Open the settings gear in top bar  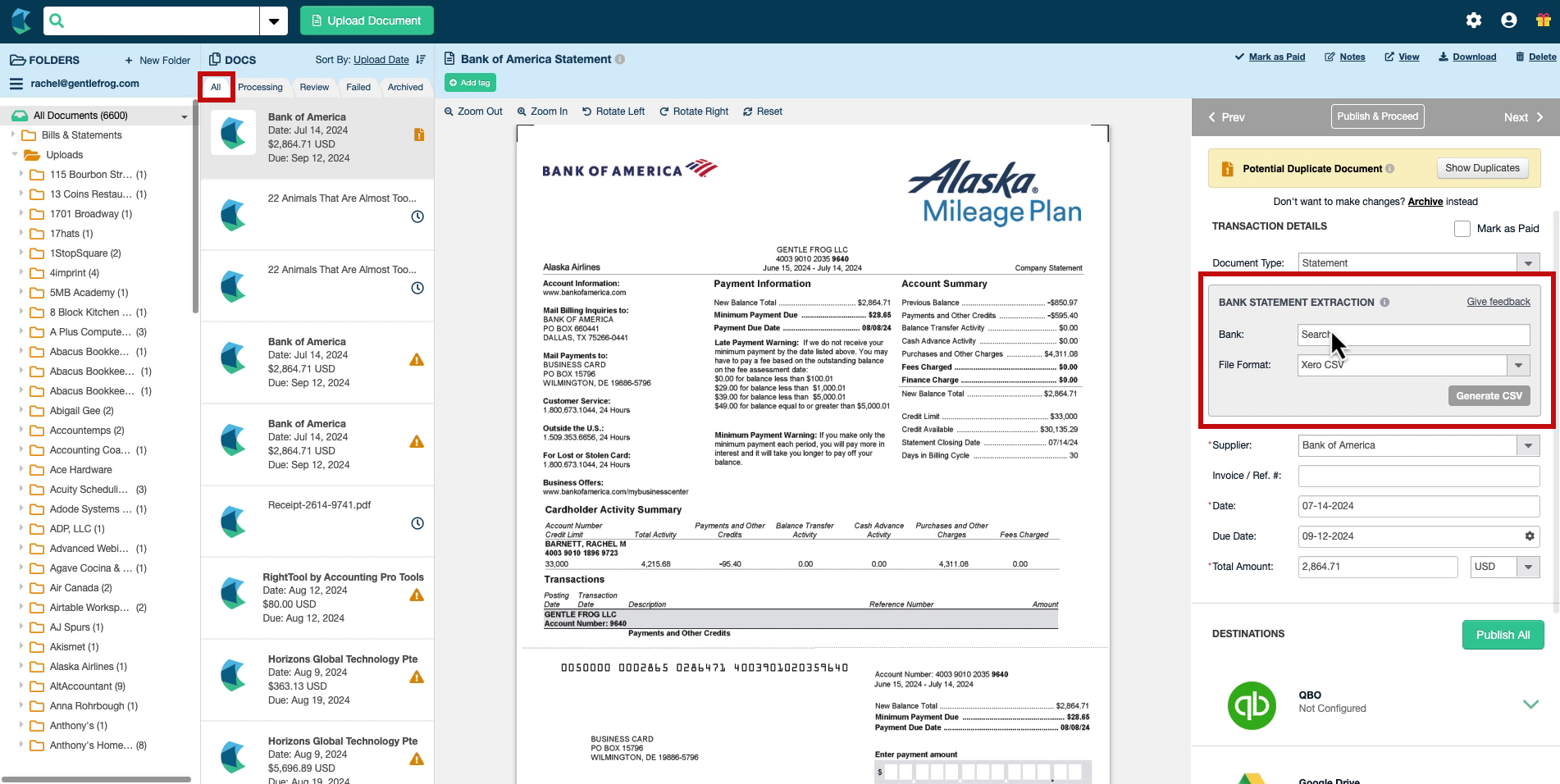click(x=1474, y=21)
